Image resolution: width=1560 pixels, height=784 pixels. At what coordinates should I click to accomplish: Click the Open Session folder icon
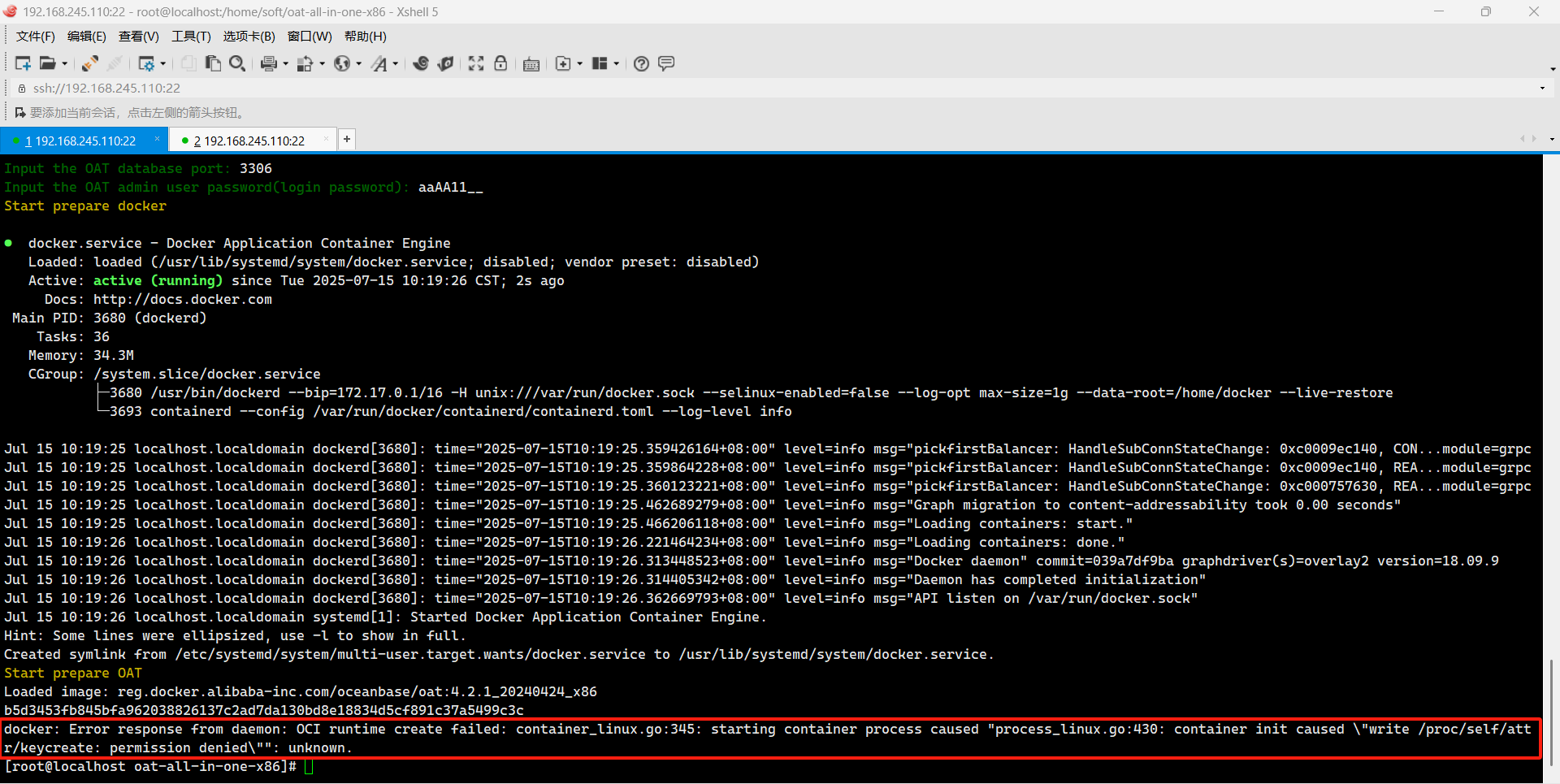[48, 63]
